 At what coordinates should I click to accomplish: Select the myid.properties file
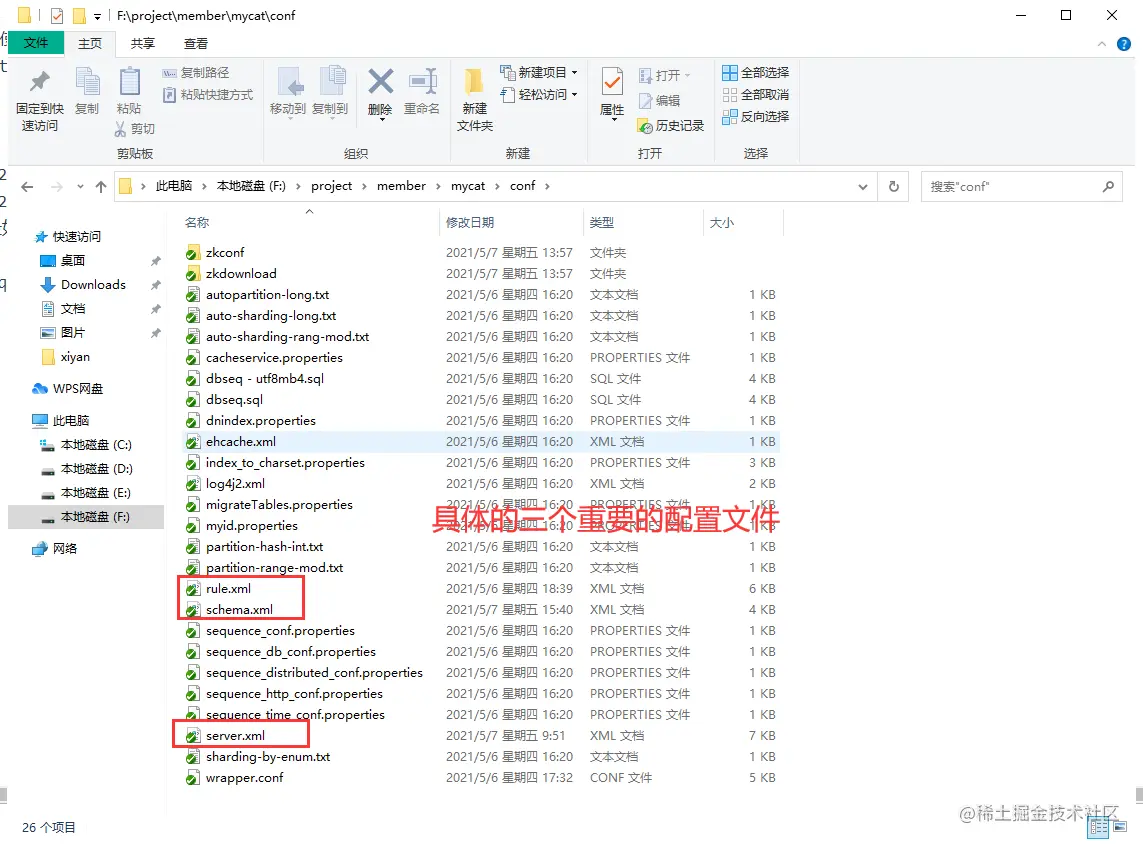point(251,526)
